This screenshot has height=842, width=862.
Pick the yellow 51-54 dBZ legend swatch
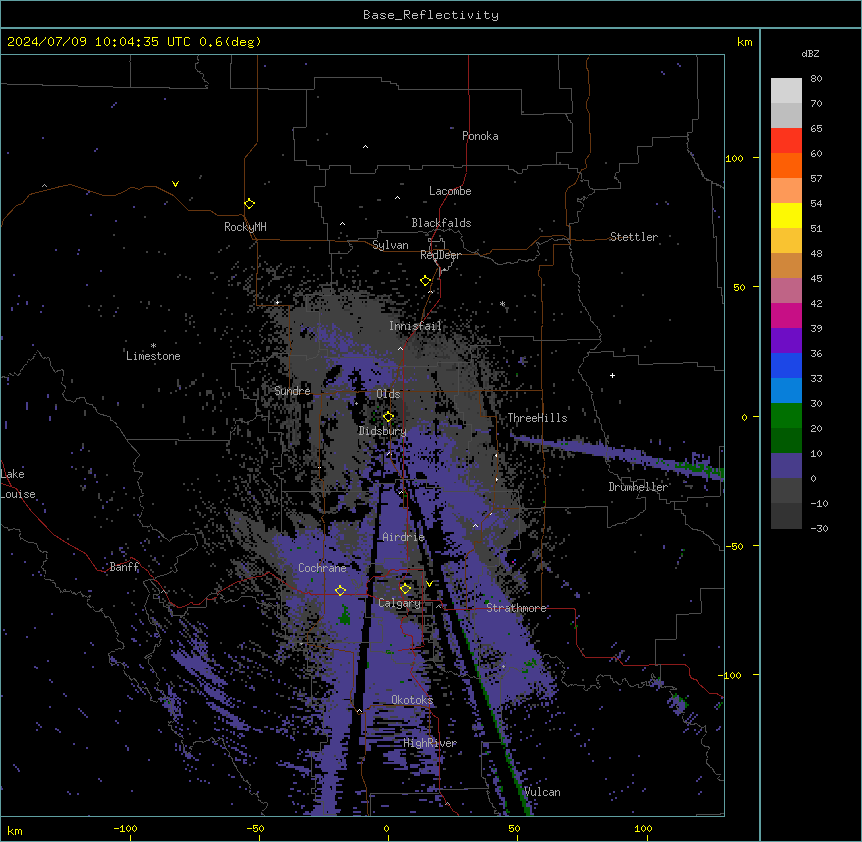tap(786, 215)
